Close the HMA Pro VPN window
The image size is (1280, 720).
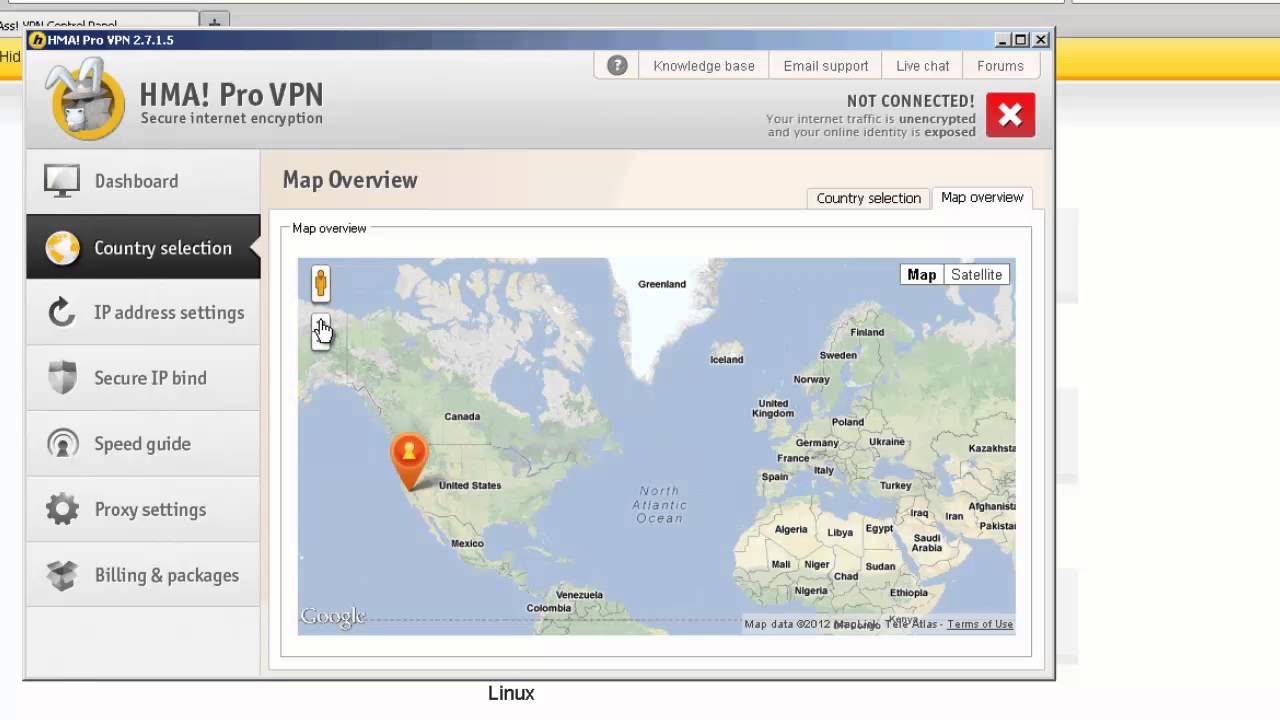pyautogui.click(x=1041, y=40)
